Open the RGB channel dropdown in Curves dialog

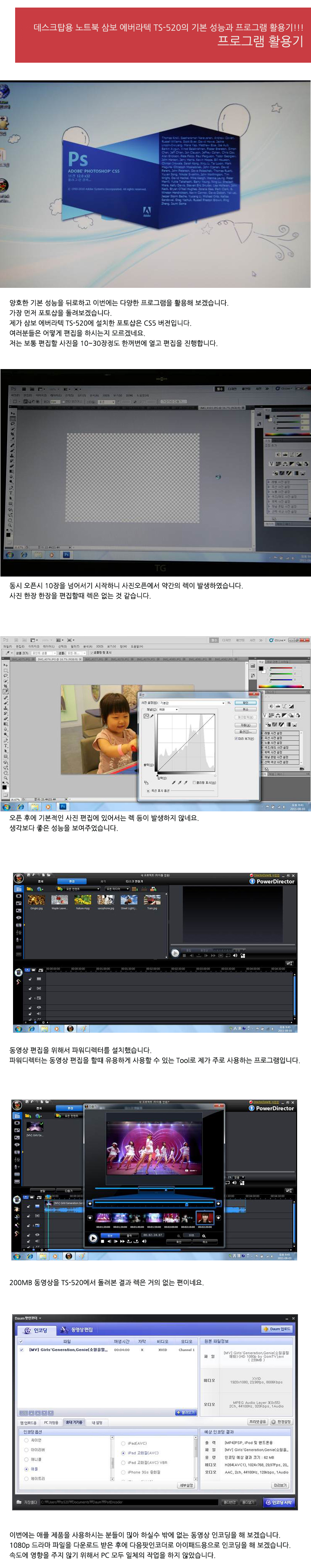point(169,710)
